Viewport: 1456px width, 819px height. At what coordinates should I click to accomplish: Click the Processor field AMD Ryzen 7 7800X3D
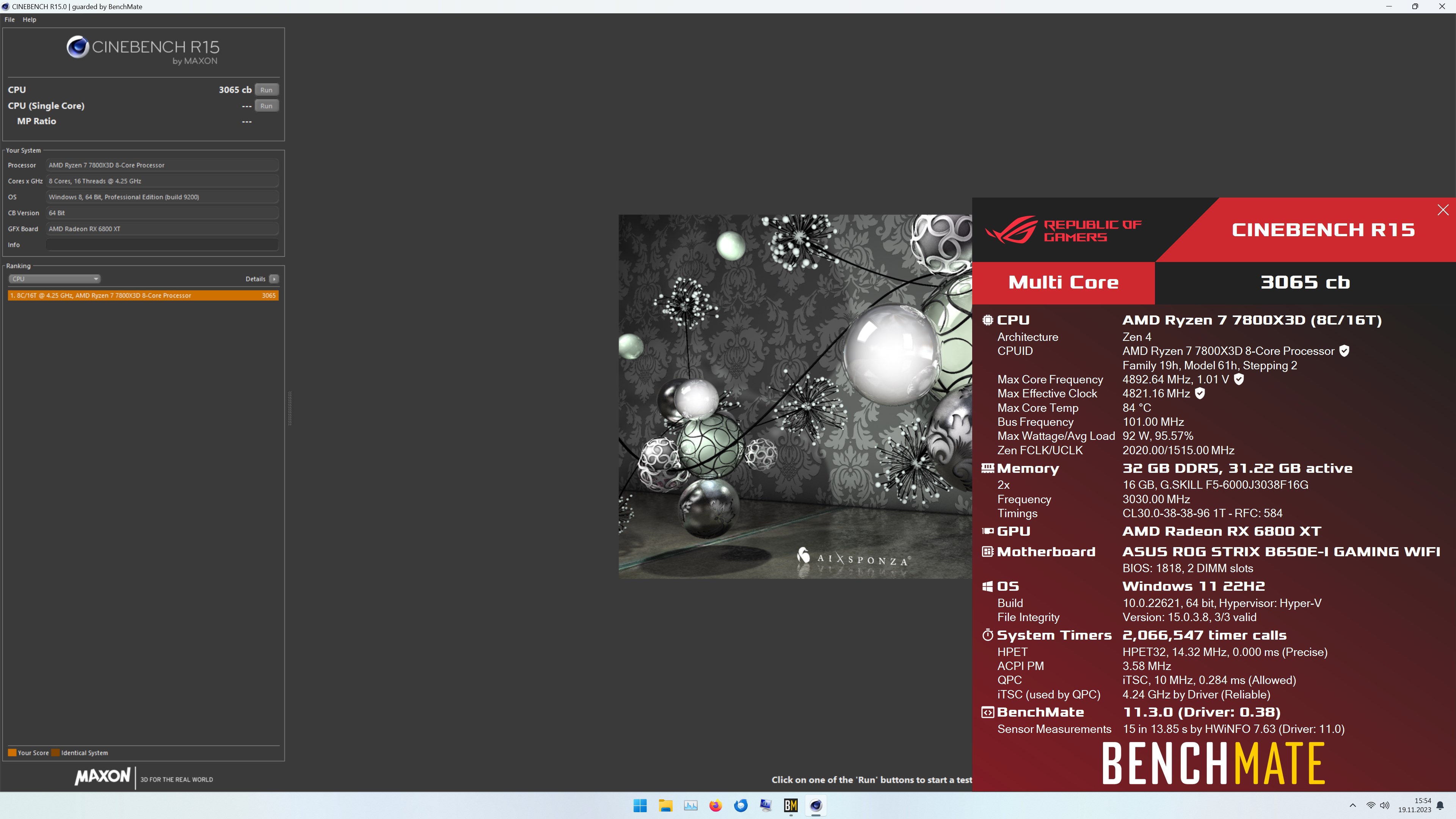coord(162,165)
